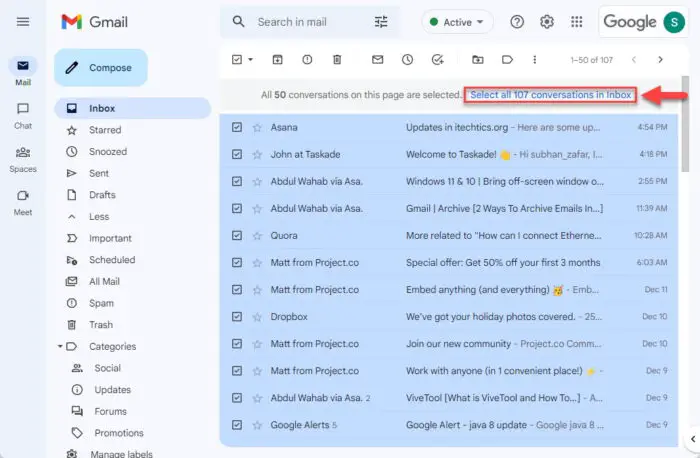Select all 107 conversations in Inbox
The height and width of the screenshot is (458, 700).
(x=550, y=95)
